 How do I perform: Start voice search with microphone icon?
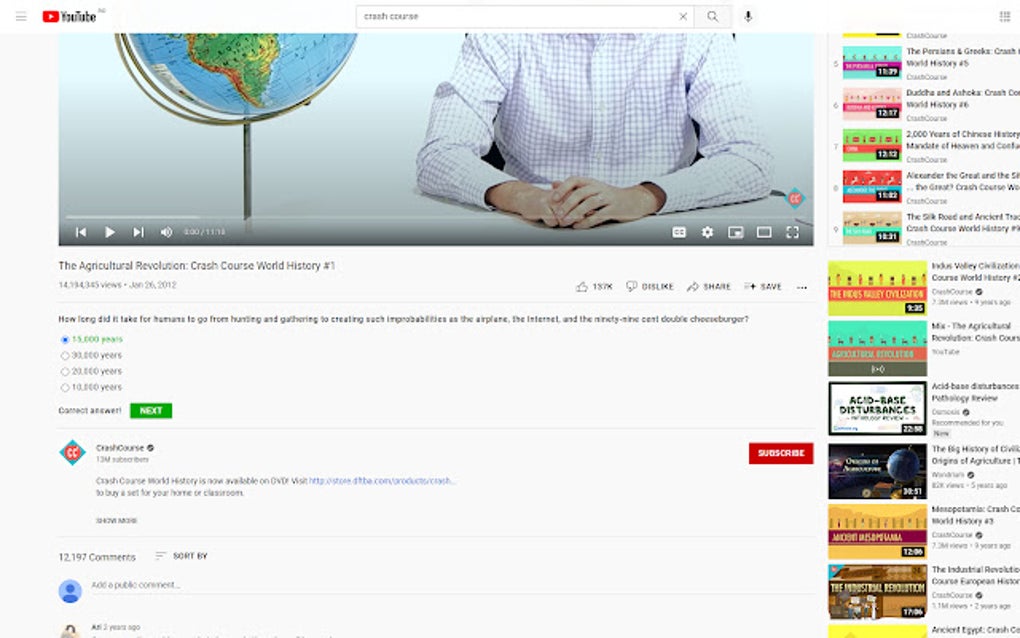click(748, 16)
